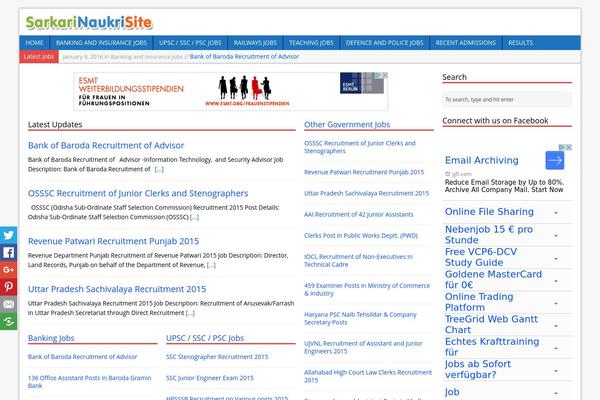Viewport: 600px width, 400px height.
Task: Open ad link Online File Sharing
Action: click(x=489, y=212)
